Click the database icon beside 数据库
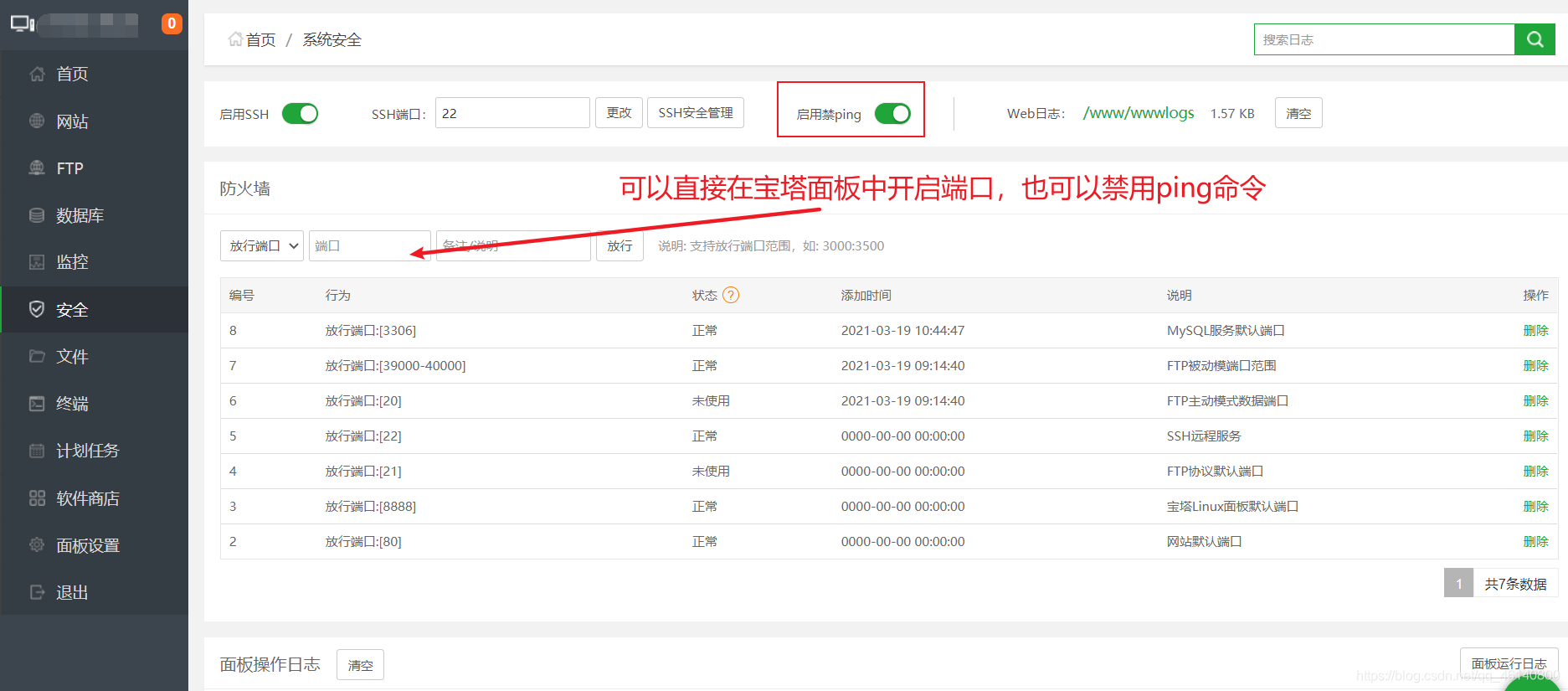1568x691 pixels. pos(37,215)
